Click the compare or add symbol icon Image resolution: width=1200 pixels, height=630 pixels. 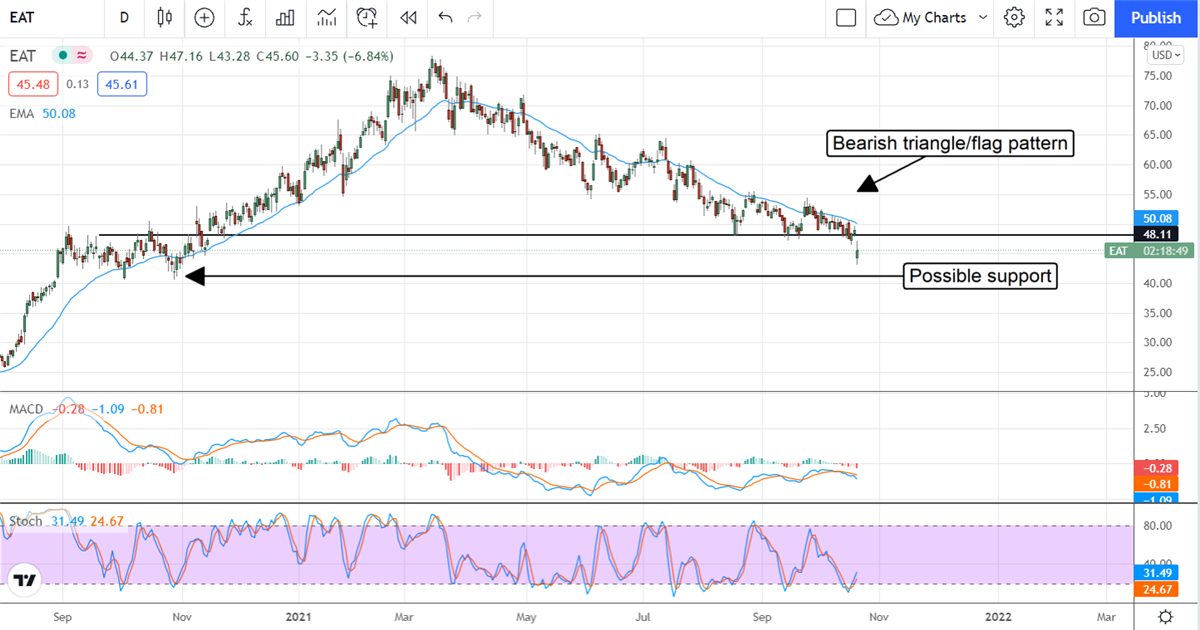[204, 17]
